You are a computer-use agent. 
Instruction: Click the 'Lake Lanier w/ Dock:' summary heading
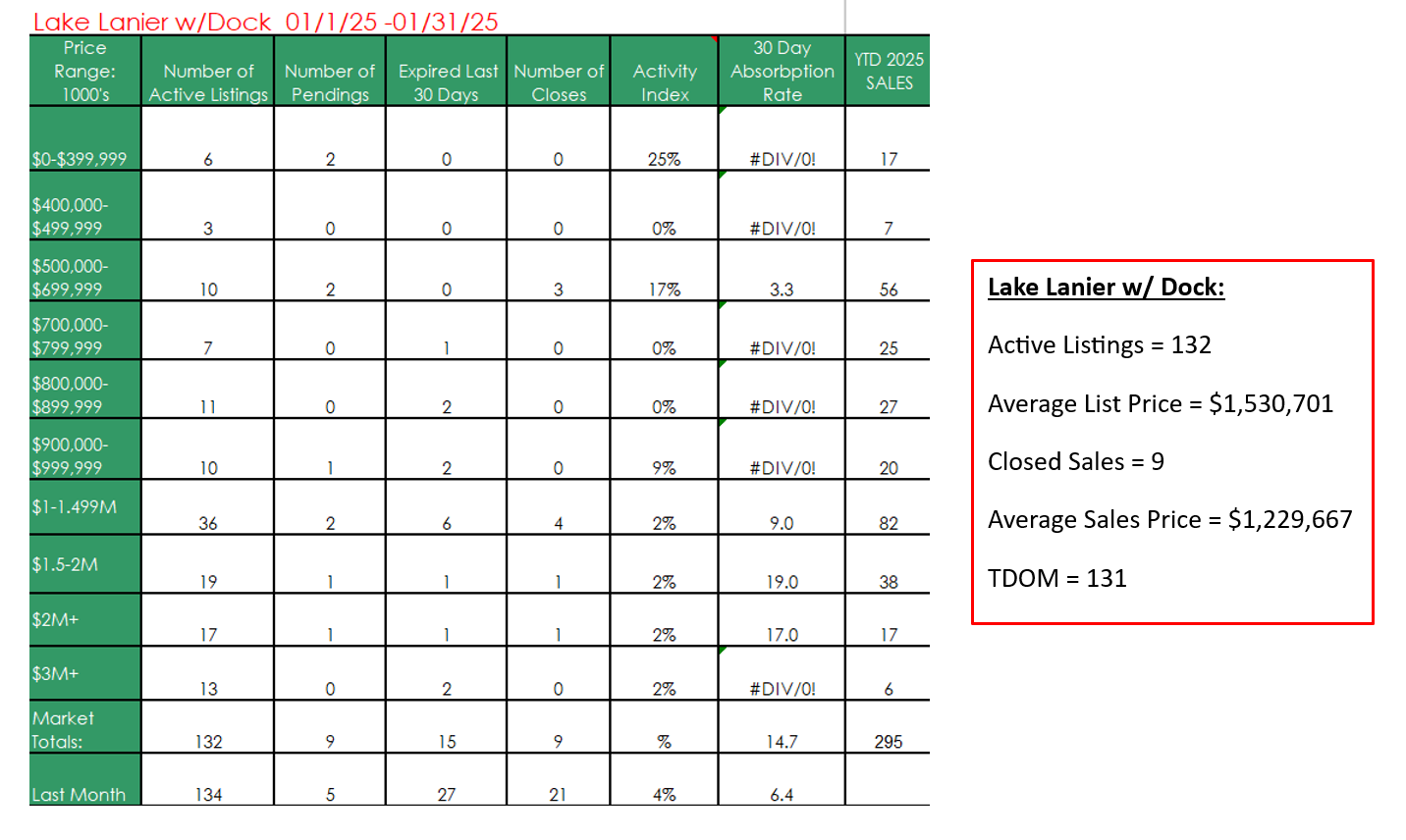coord(1107,288)
